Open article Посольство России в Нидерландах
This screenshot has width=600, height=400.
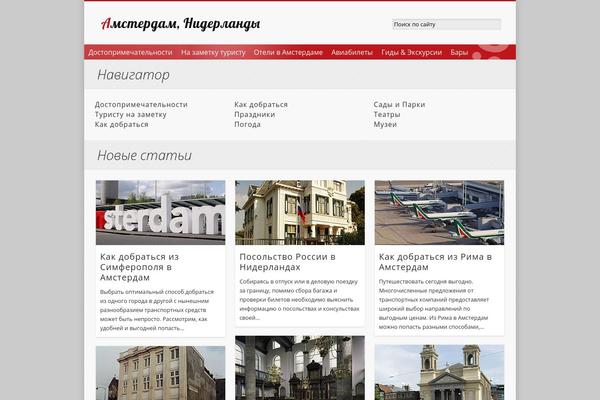click(287, 262)
